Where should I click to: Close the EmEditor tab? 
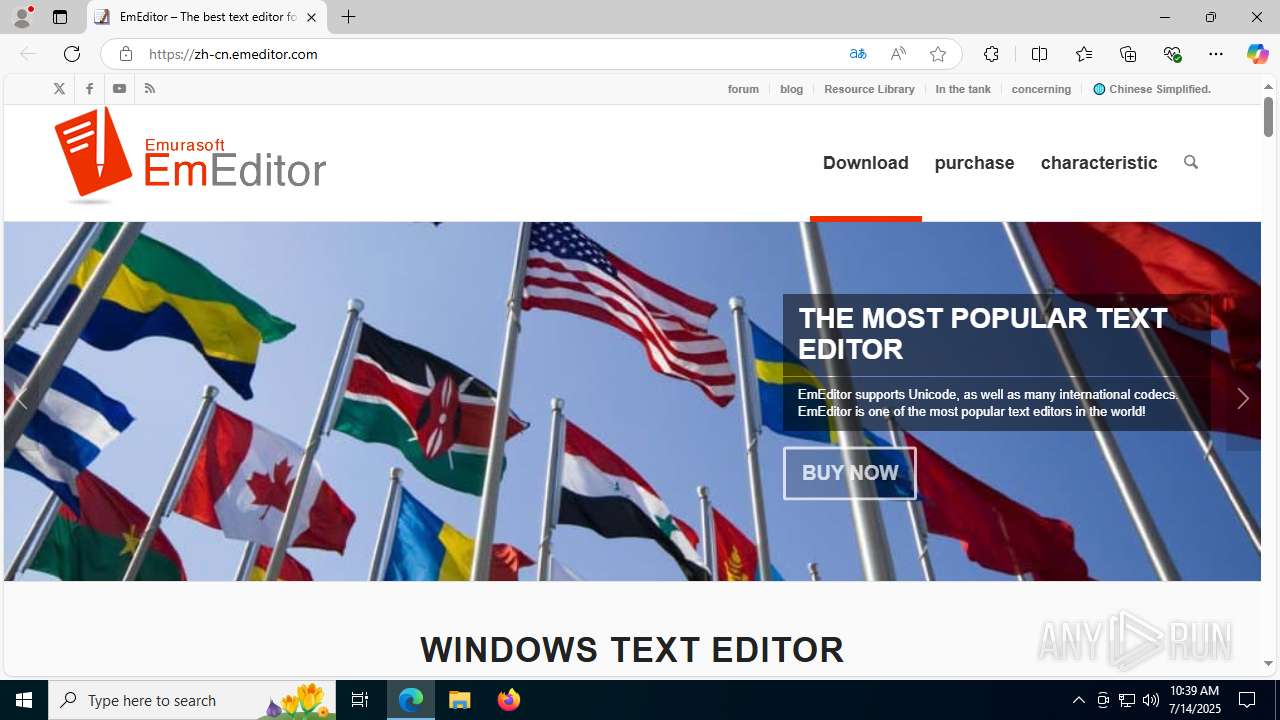point(311,17)
